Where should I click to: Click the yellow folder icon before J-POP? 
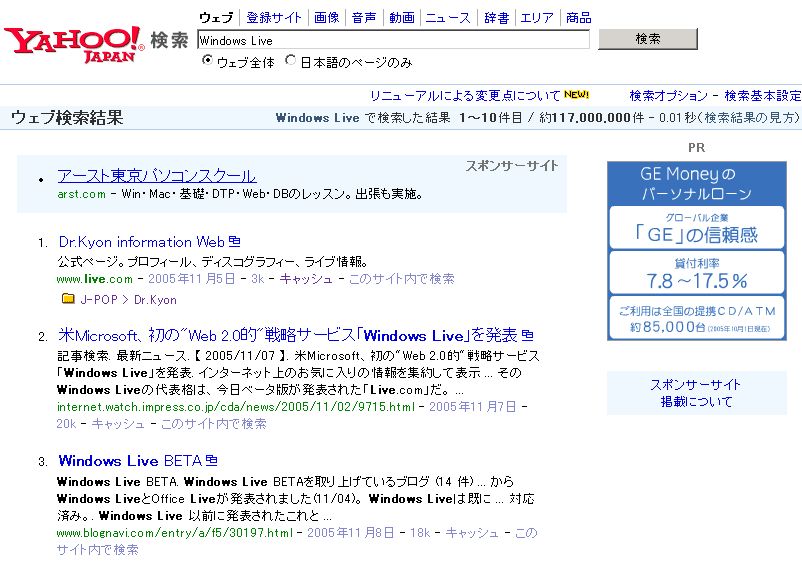(x=68, y=298)
